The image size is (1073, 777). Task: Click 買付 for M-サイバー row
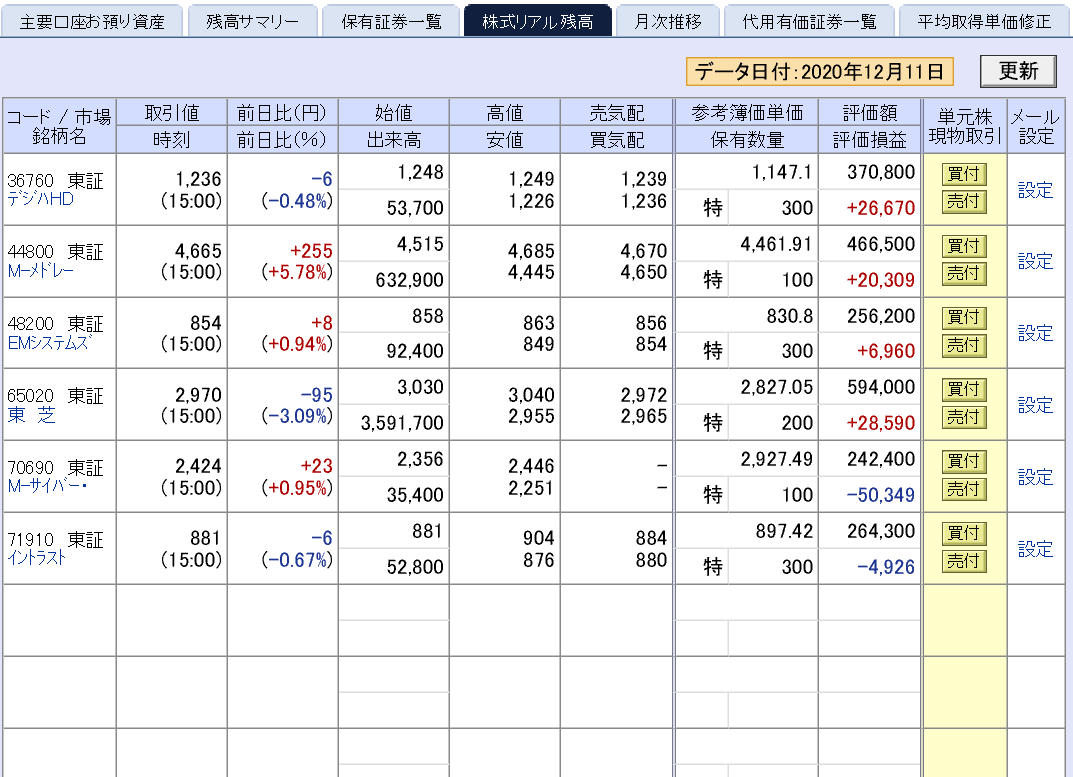tap(964, 461)
